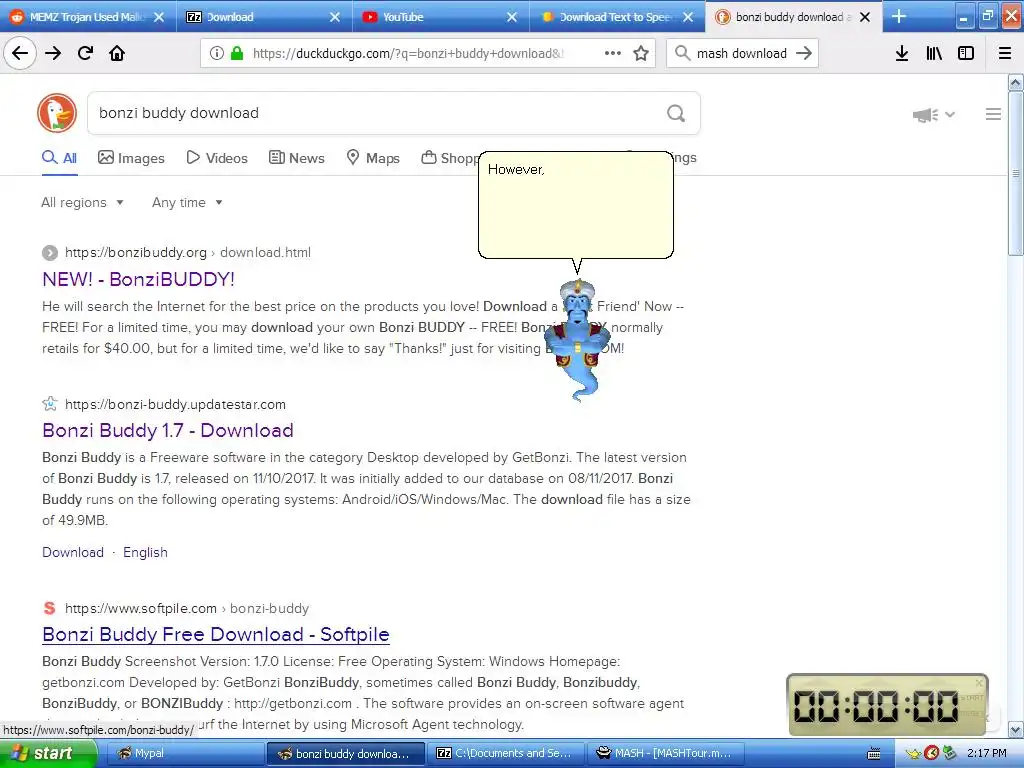Select the Maps search category
1024x768 pixels.
coord(373,158)
